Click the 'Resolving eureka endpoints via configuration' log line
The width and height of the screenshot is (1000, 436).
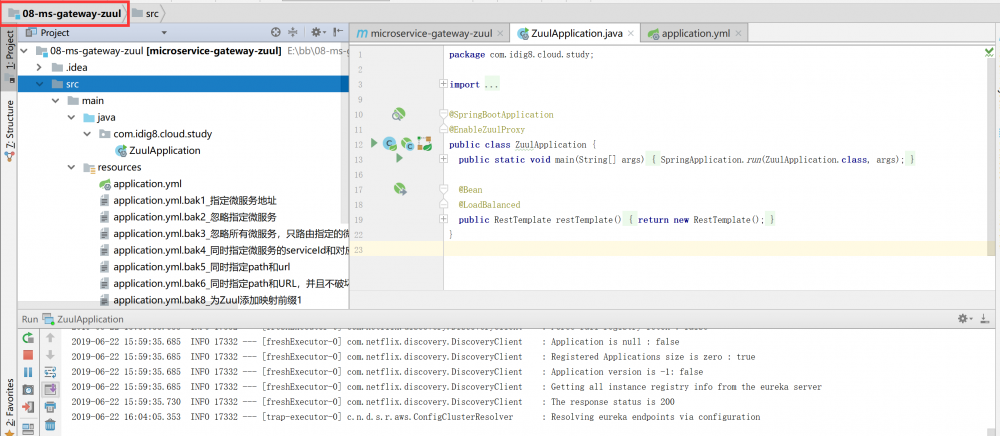click(656, 417)
